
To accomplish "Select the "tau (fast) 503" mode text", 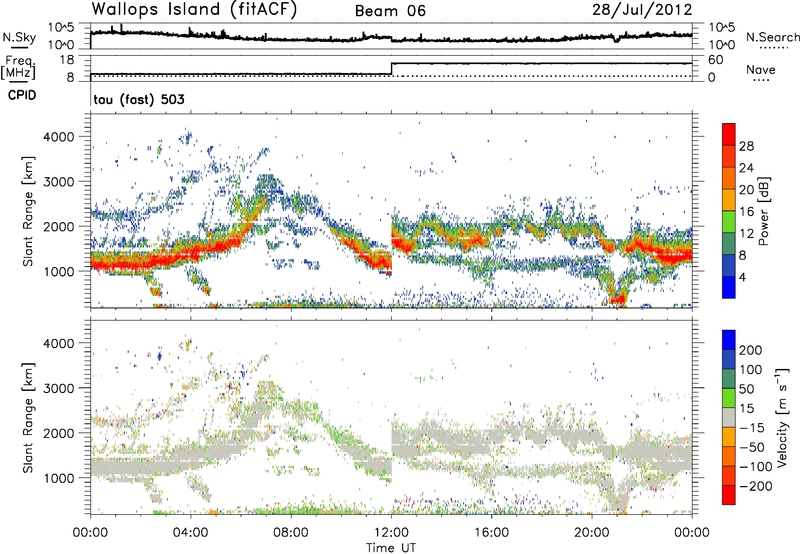I will click(139, 99).
